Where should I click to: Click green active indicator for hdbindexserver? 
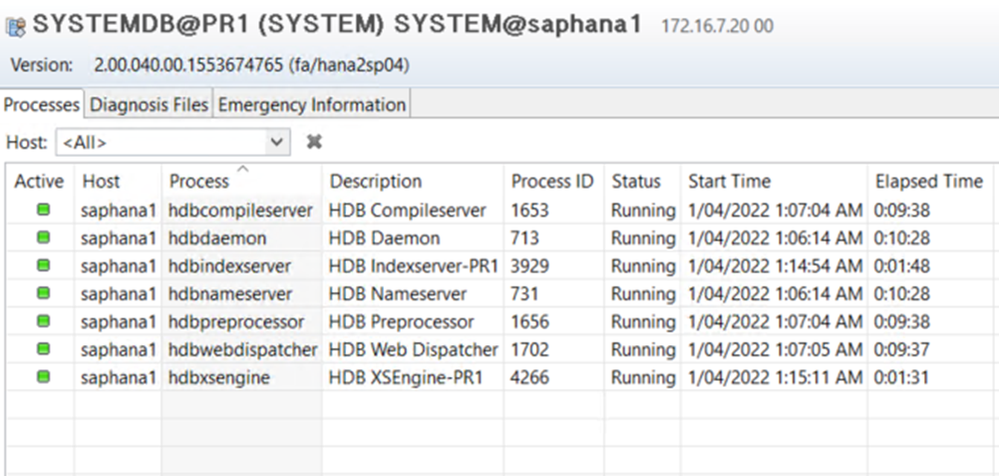43,265
